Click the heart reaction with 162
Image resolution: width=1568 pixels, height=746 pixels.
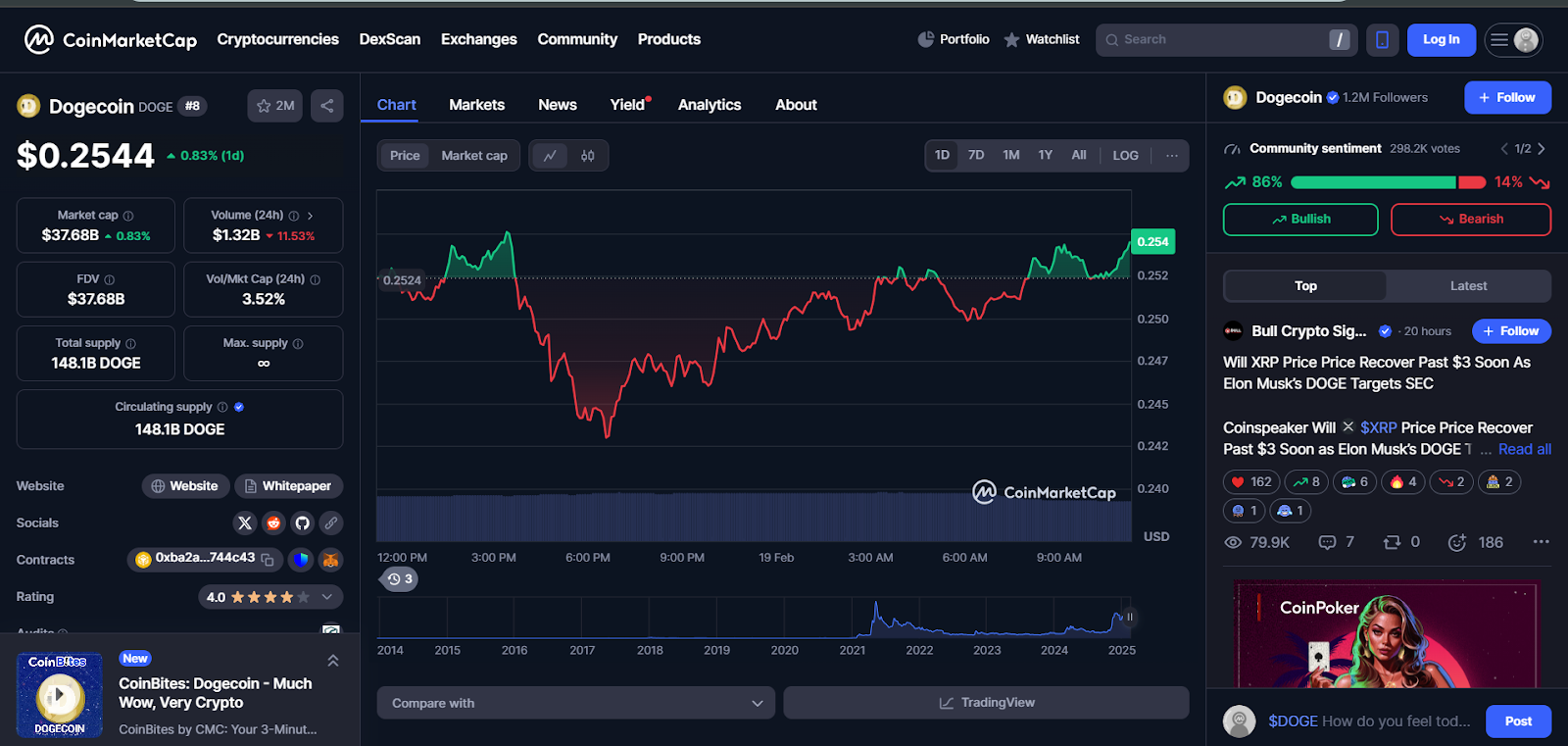point(1251,481)
